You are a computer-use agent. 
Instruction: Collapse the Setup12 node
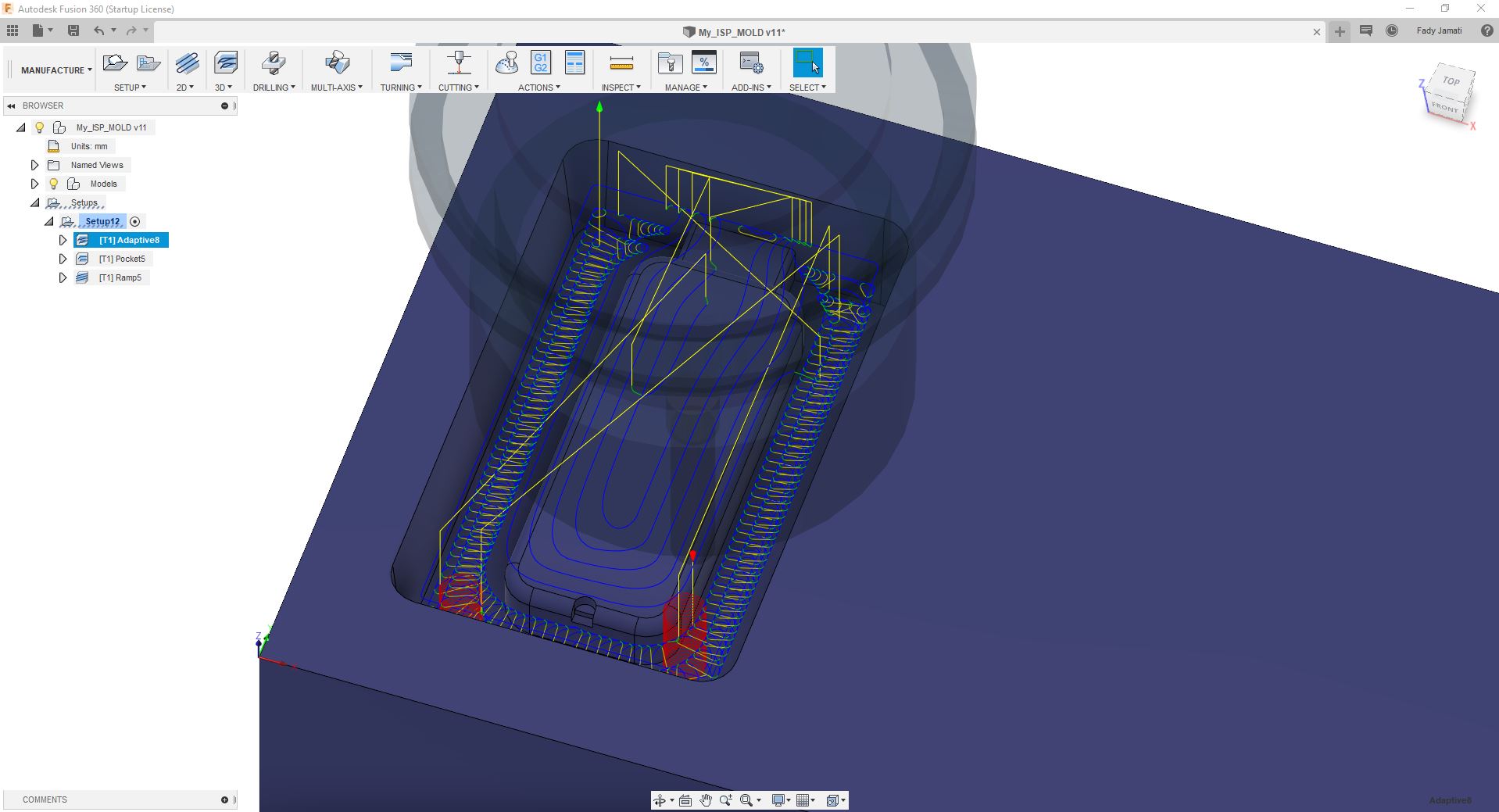tap(48, 221)
